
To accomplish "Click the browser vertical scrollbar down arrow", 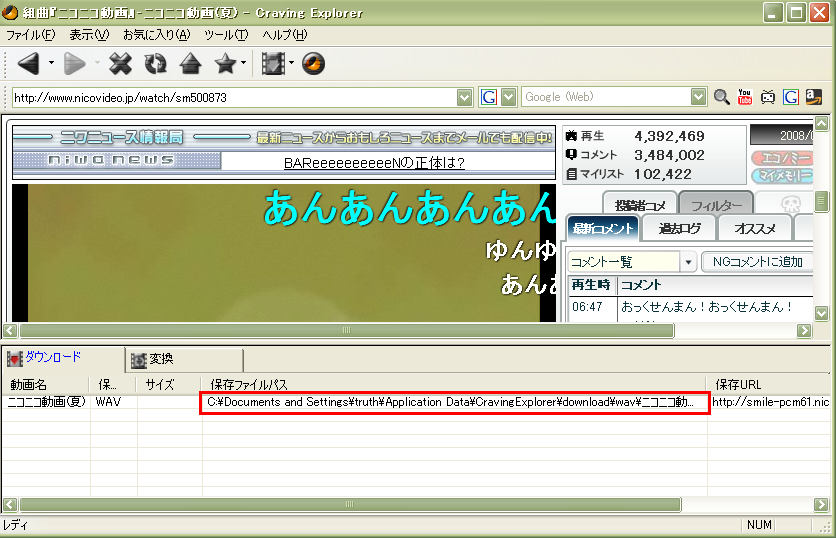I will coord(822,313).
